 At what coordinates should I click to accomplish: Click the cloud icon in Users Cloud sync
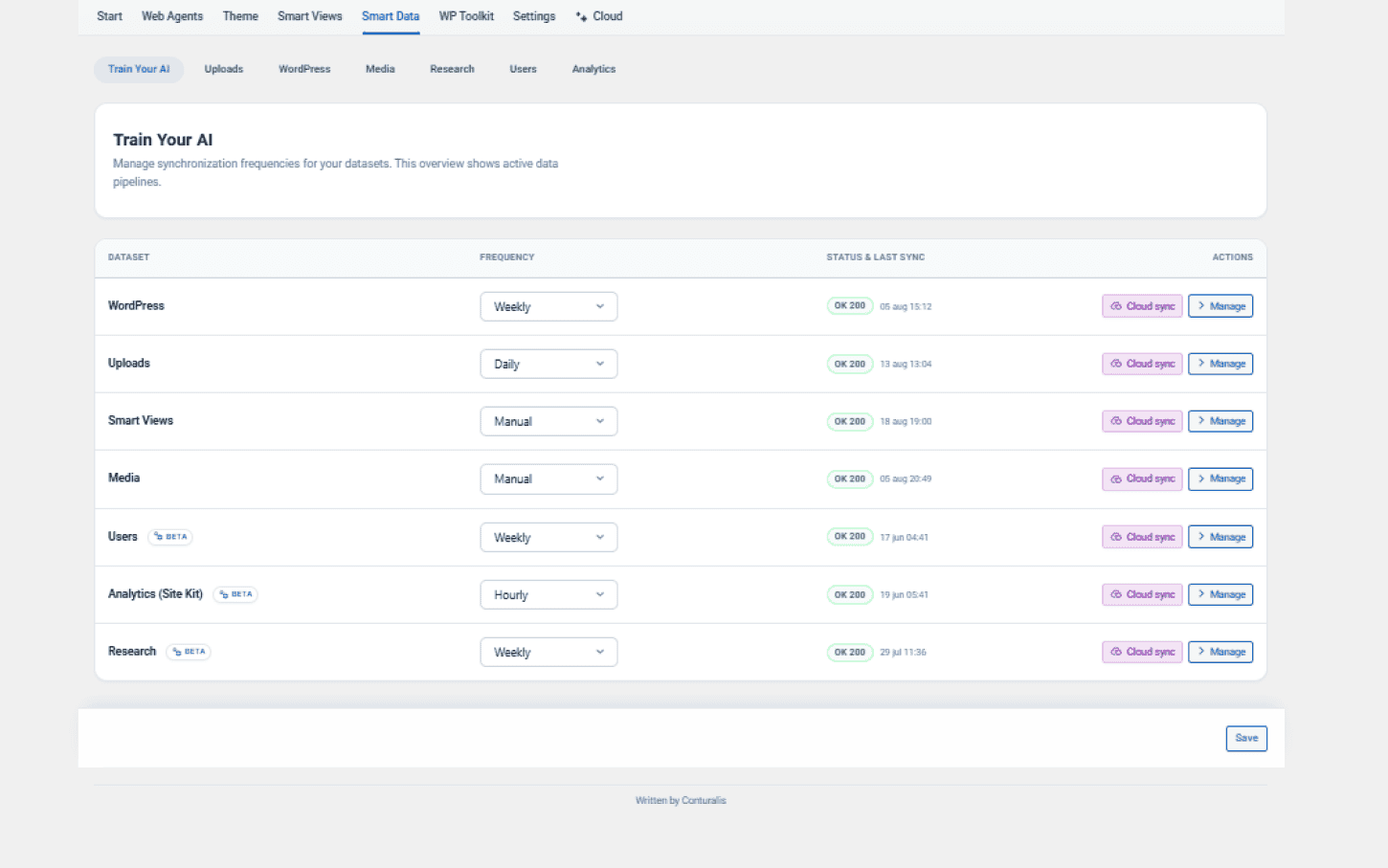tap(1115, 537)
